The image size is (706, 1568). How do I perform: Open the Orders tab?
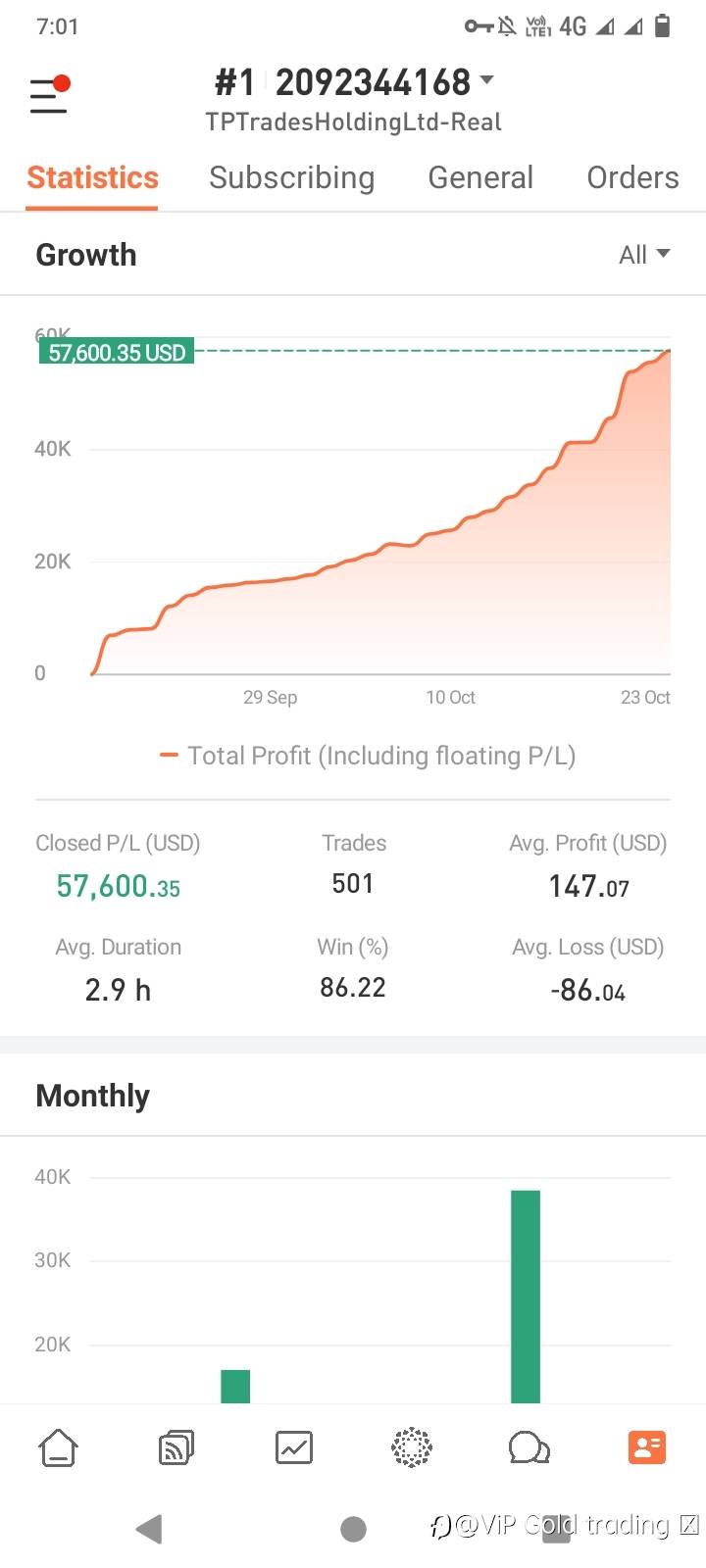(632, 177)
